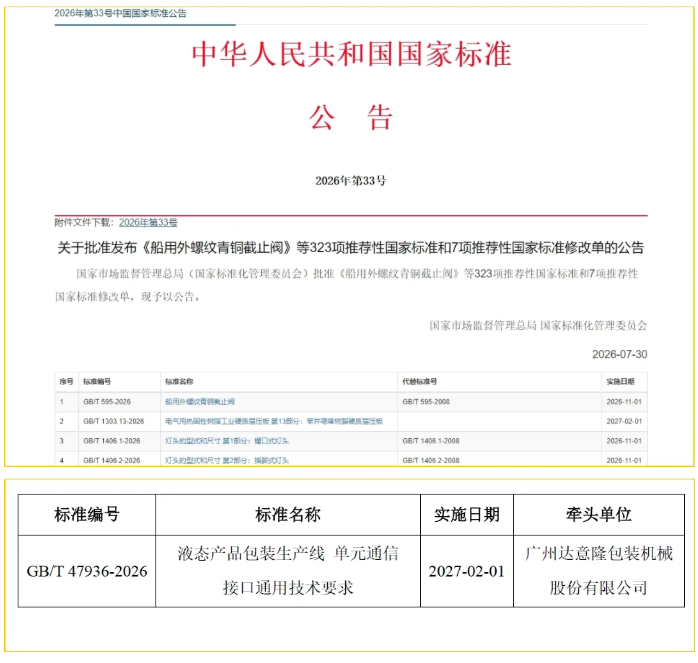Click the 牵头单位 column header
The image size is (698, 663).
[599, 515]
